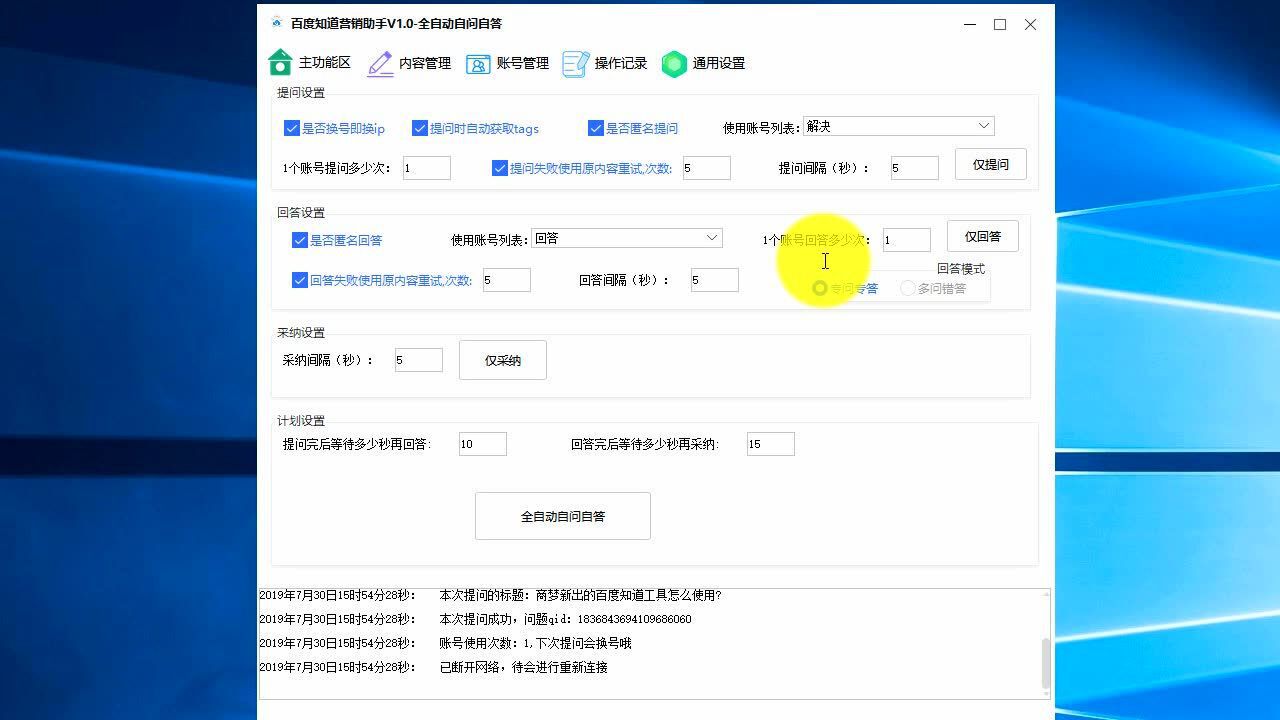Click the green hexagon icon for 通用设置

[x=674, y=63]
